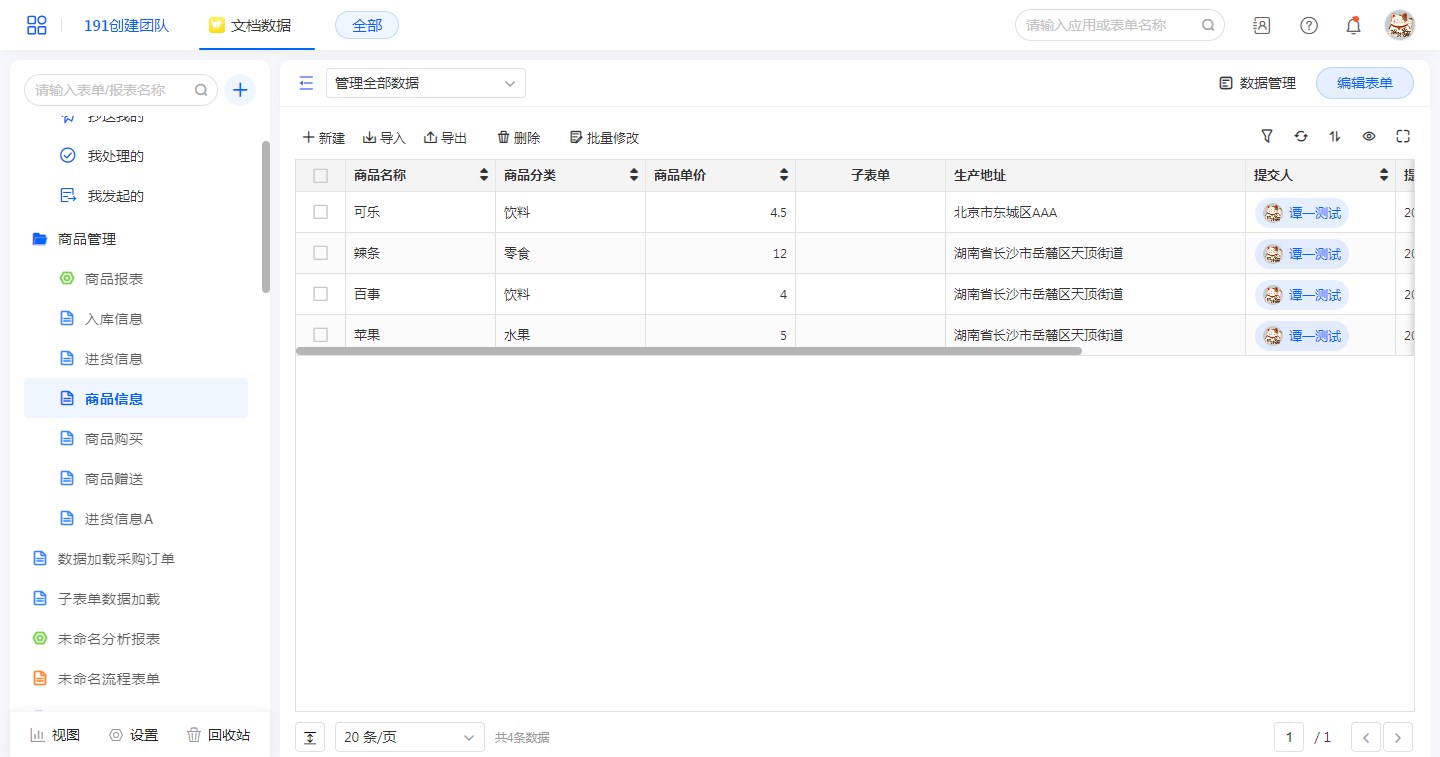Click the horizontal table scrollbar
The height and width of the screenshot is (757, 1440).
click(x=689, y=351)
